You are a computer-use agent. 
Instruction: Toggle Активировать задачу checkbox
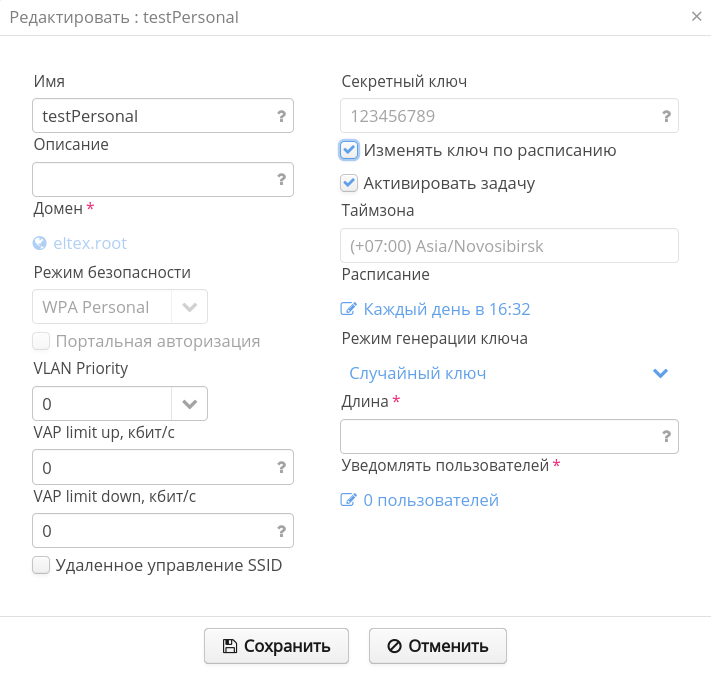point(349,183)
